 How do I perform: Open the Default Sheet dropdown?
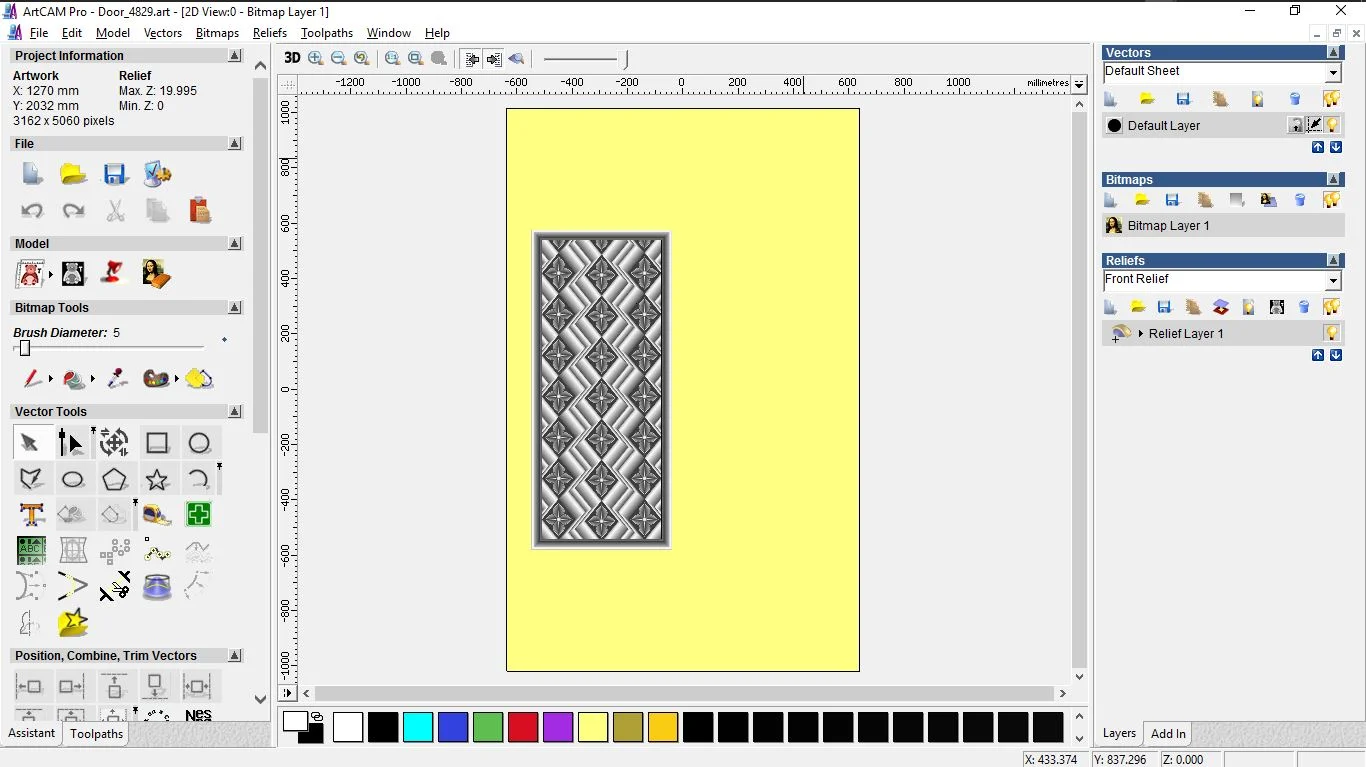click(x=1333, y=72)
